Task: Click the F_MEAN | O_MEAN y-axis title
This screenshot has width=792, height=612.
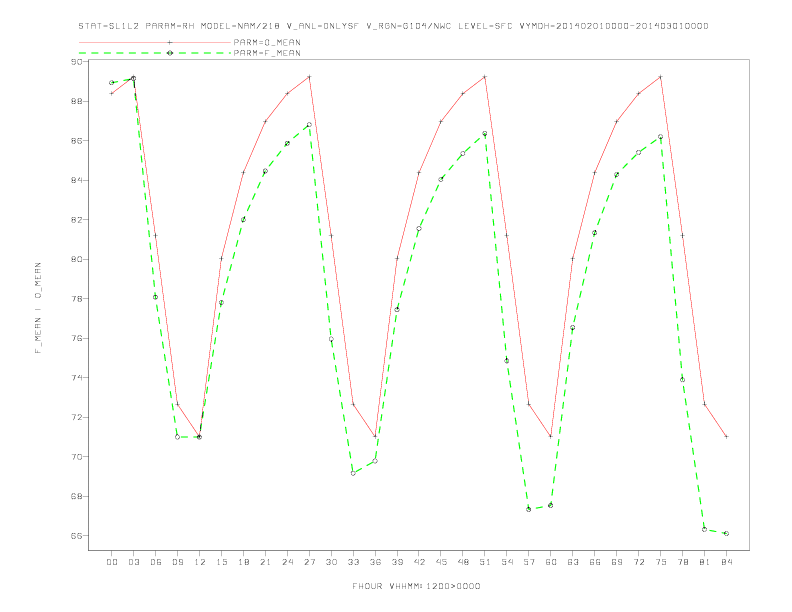Action: tap(38, 308)
